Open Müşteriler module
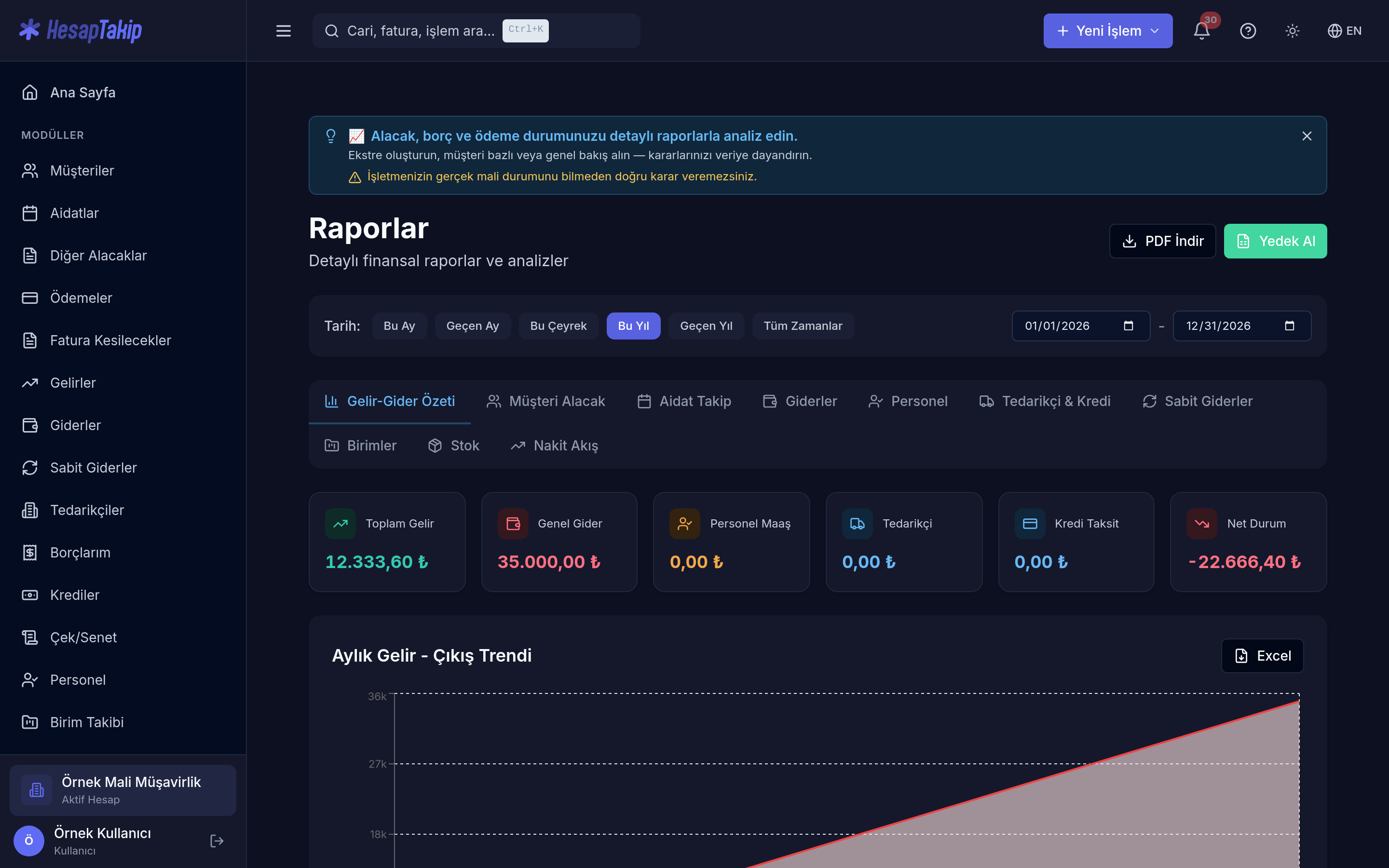This screenshot has height=868, width=1389. tap(123, 171)
